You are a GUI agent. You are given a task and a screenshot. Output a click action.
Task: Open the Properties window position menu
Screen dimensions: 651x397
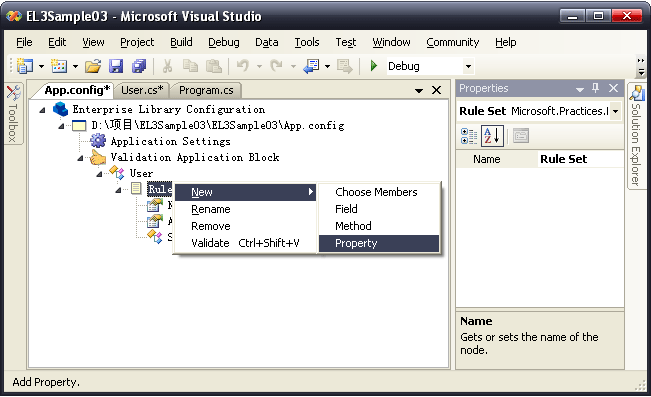(580, 89)
